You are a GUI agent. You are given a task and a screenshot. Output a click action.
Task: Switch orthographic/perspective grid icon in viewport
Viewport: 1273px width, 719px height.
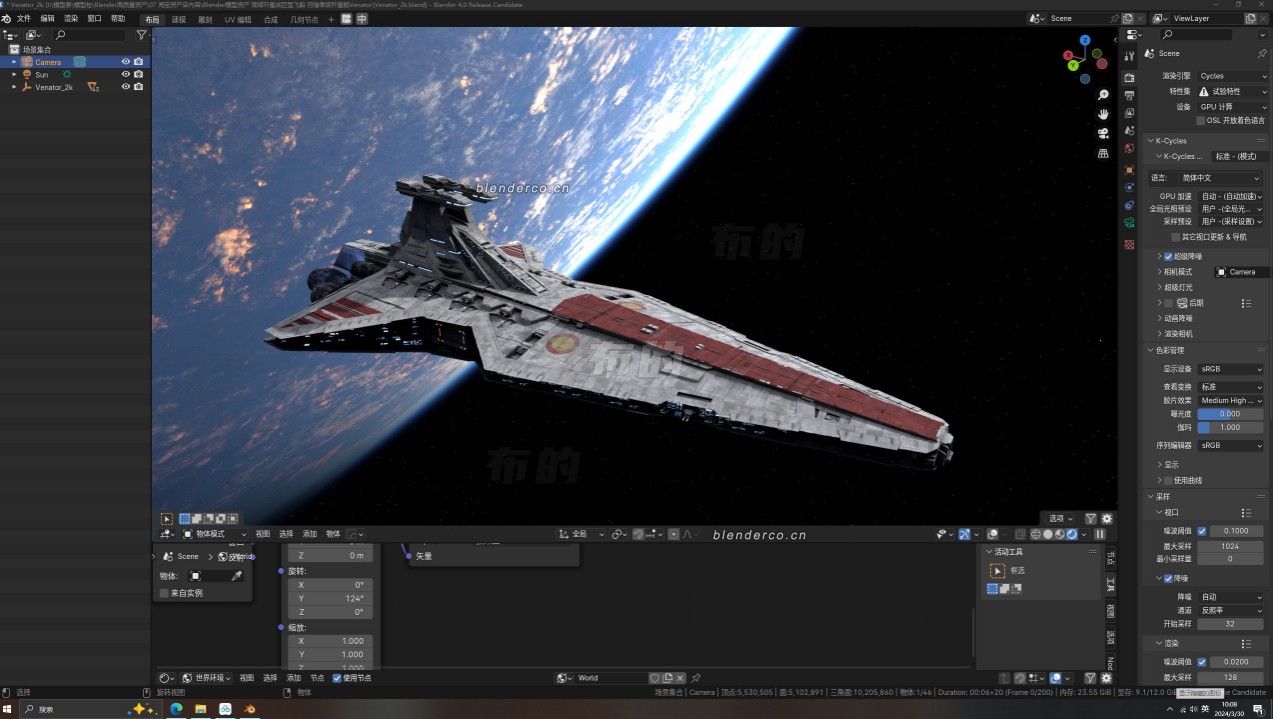click(1103, 154)
